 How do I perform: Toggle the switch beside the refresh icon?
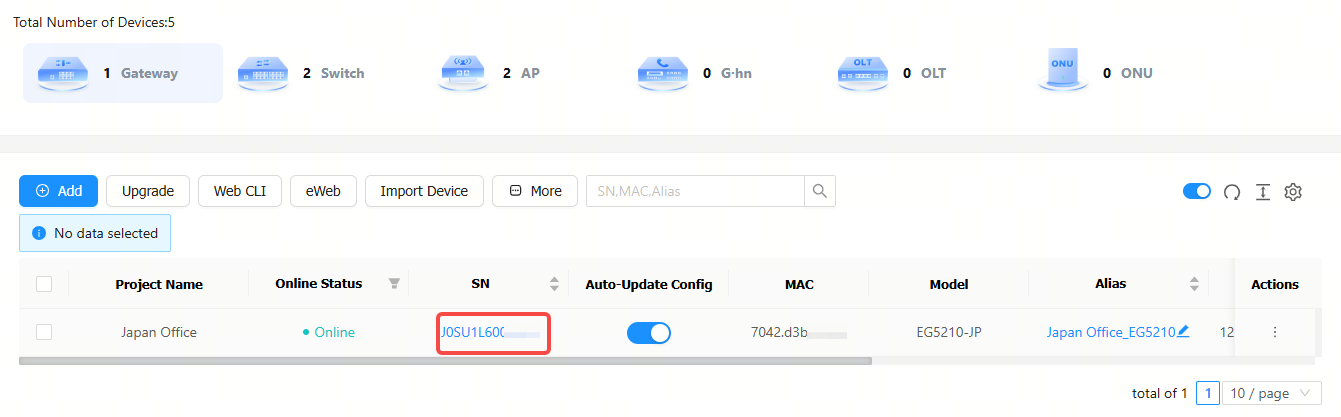1196,191
